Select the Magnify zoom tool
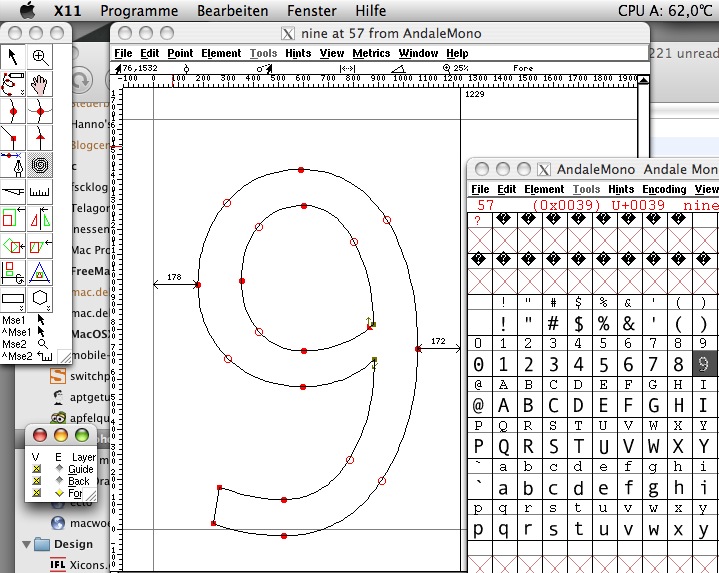719x573 pixels. pos(40,57)
